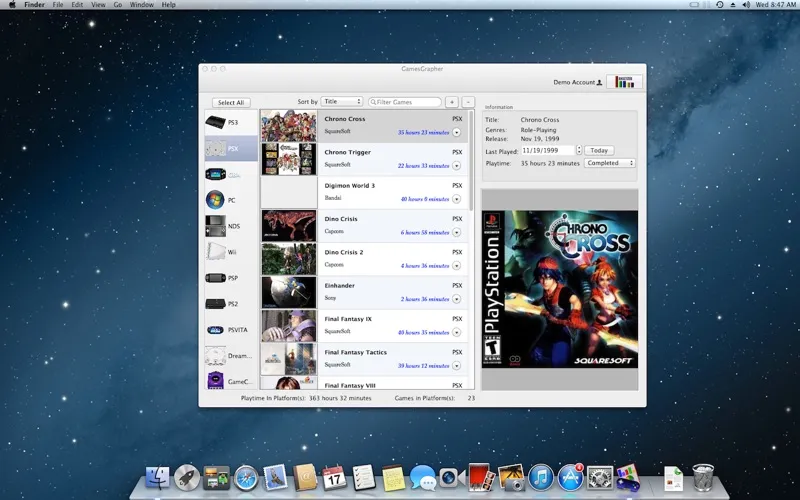Open Launchpad rocket in dock
The width and height of the screenshot is (800, 500).
coord(187,478)
